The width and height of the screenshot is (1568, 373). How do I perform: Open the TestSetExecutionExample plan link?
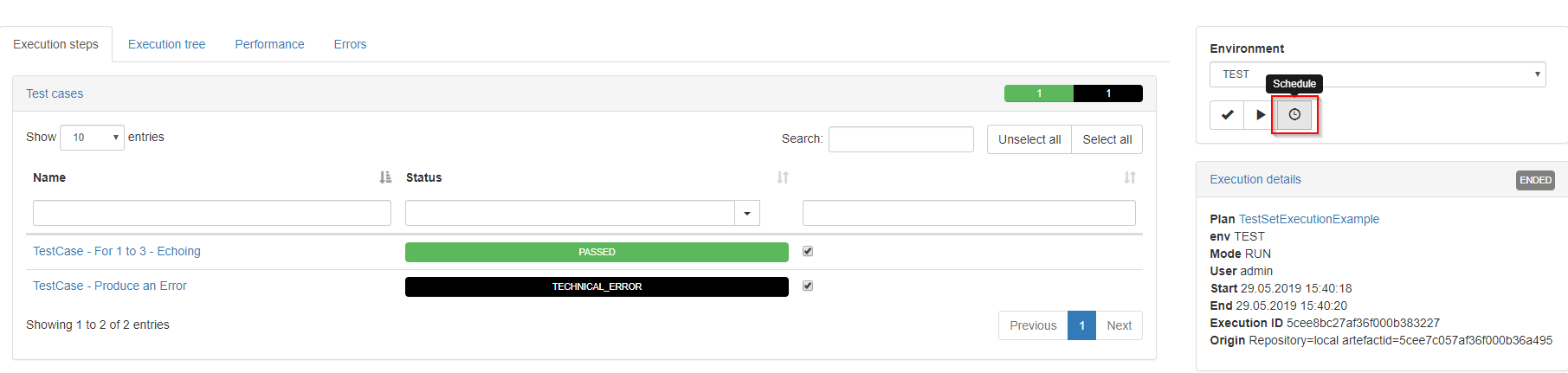[1309, 219]
